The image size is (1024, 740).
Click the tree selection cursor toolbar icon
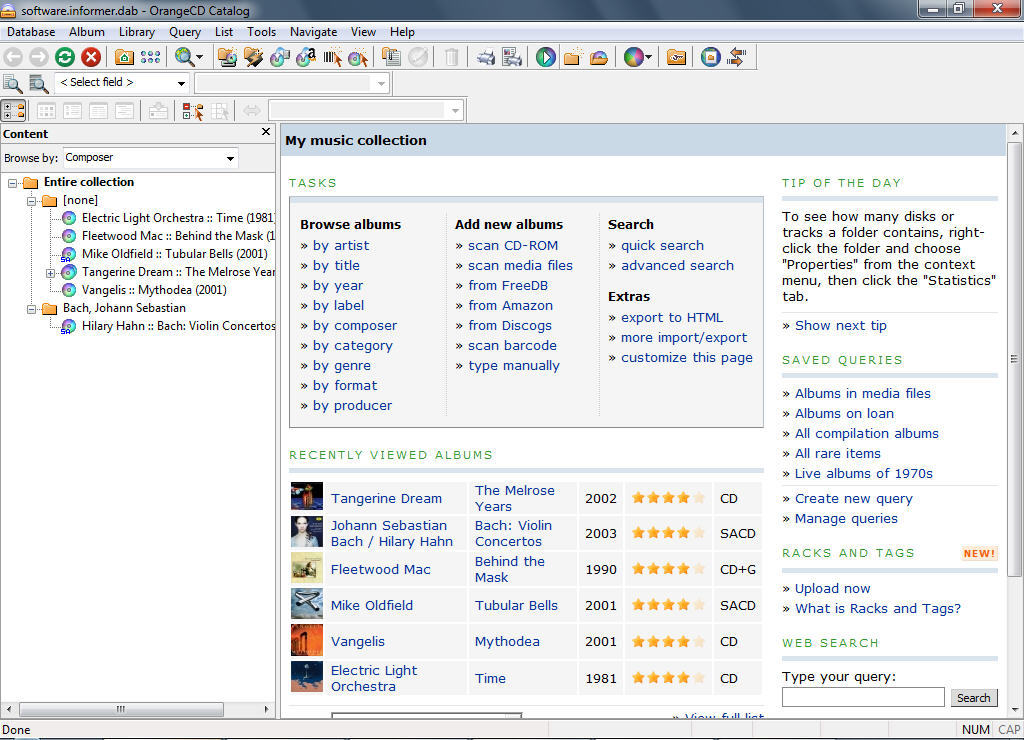click(193, 111)
